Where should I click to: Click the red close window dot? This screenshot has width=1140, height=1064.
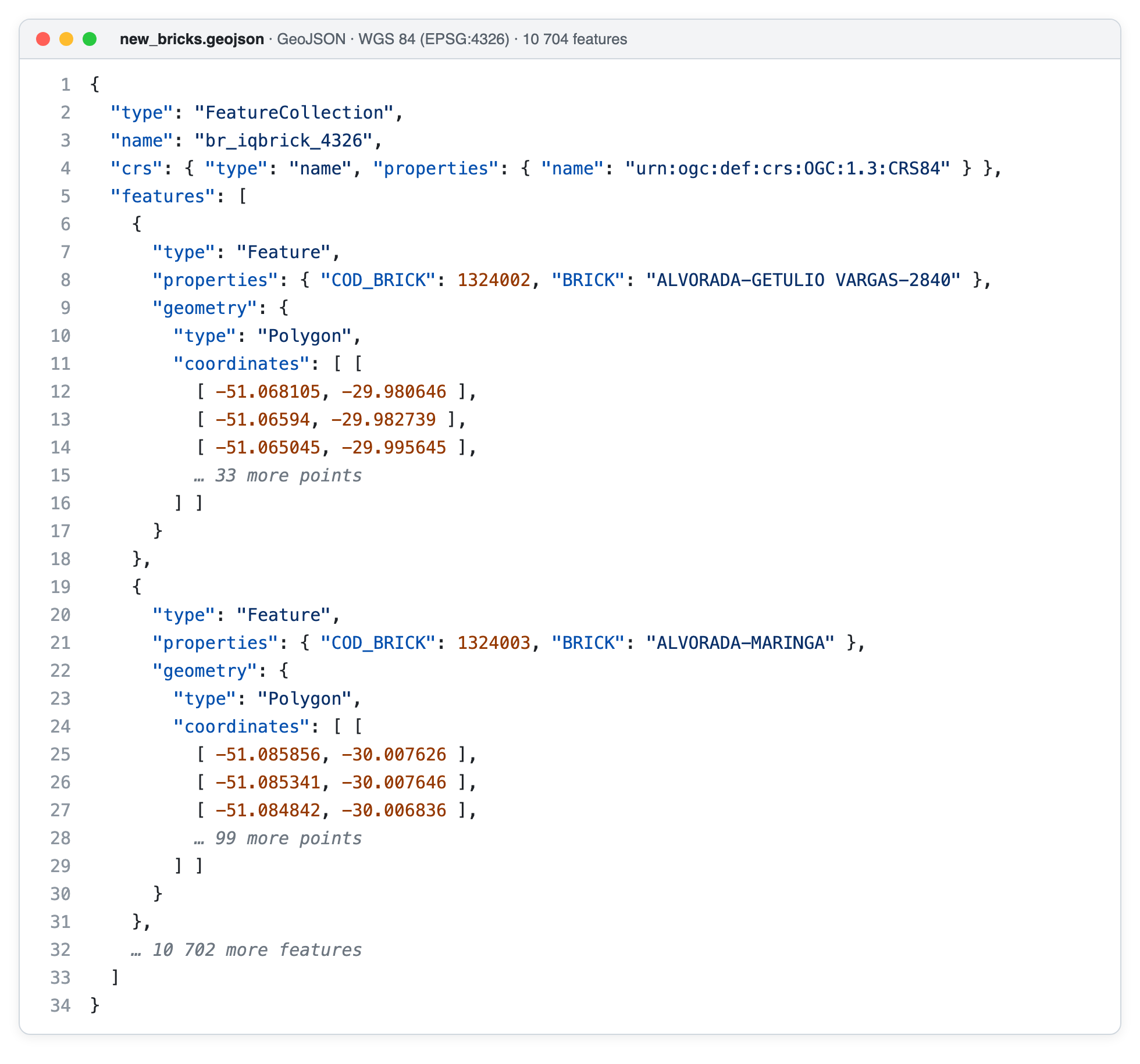[x=43, y=39]
